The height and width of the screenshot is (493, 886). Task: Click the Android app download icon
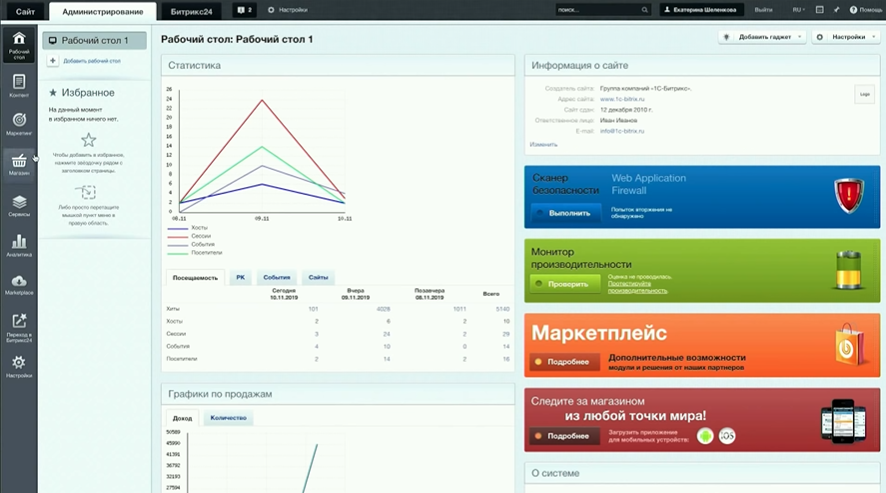pyautogui.click(x=705, y=436)
